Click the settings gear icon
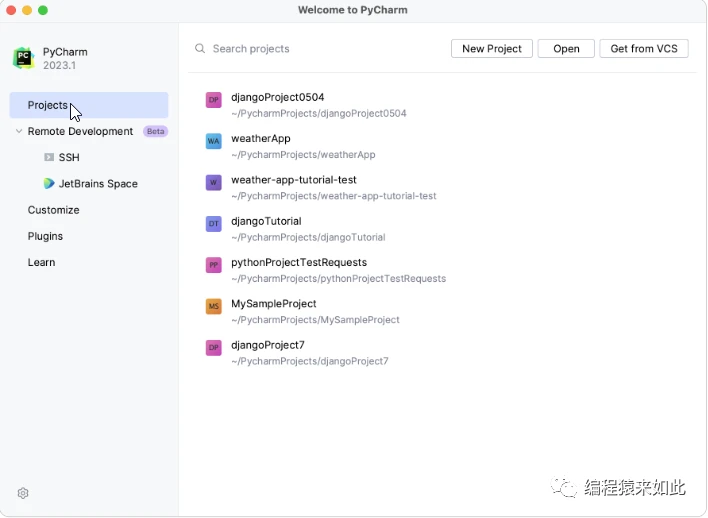The image size is (708, 518). (x=23, y=493)
